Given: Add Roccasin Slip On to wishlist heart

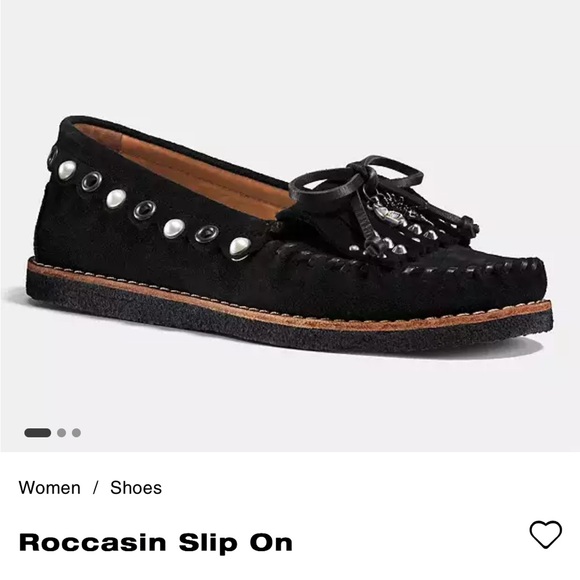Looking at the screenshot, I should tap(546, 534).
